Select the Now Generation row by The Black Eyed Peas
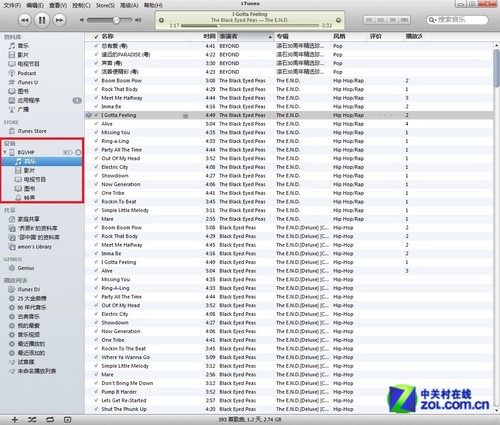 click(289, 184)
